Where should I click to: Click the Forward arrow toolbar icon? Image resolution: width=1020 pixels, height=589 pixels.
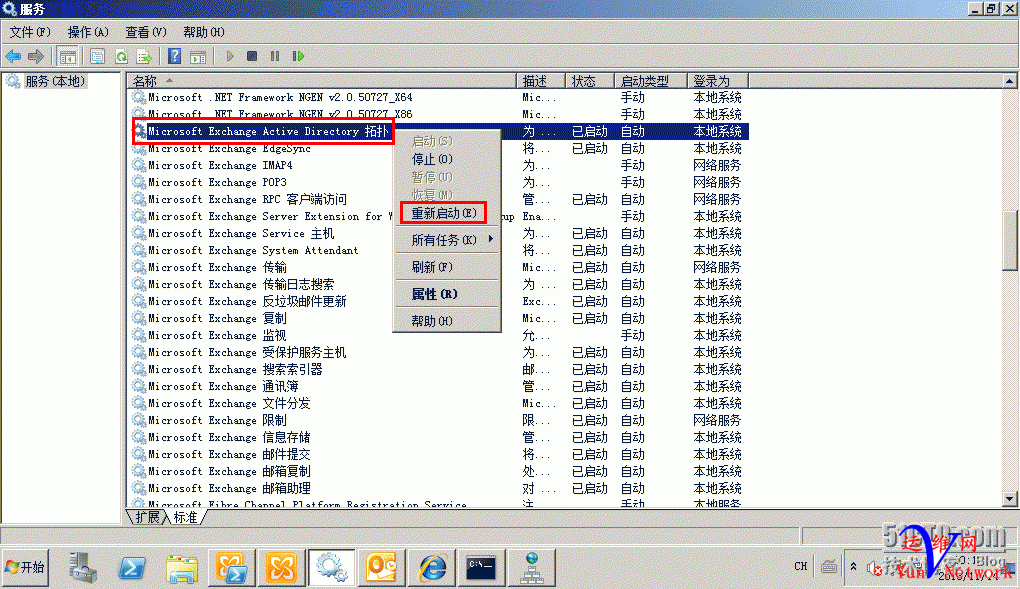tap(36, 57)
